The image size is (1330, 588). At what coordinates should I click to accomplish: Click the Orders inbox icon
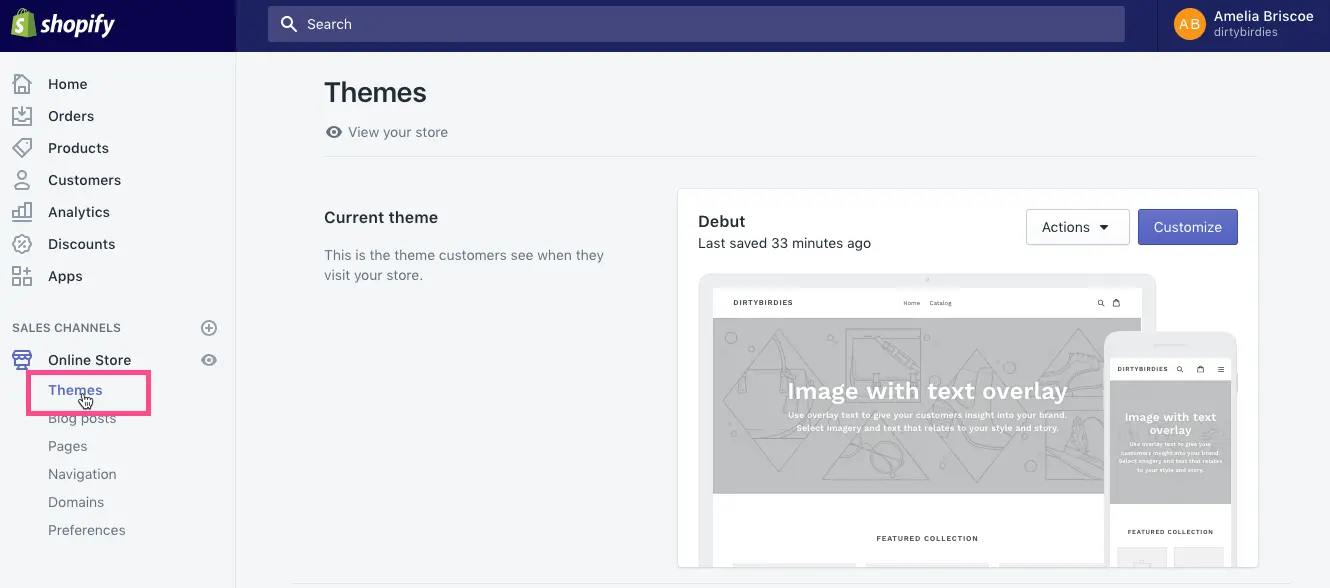(22, 116)
